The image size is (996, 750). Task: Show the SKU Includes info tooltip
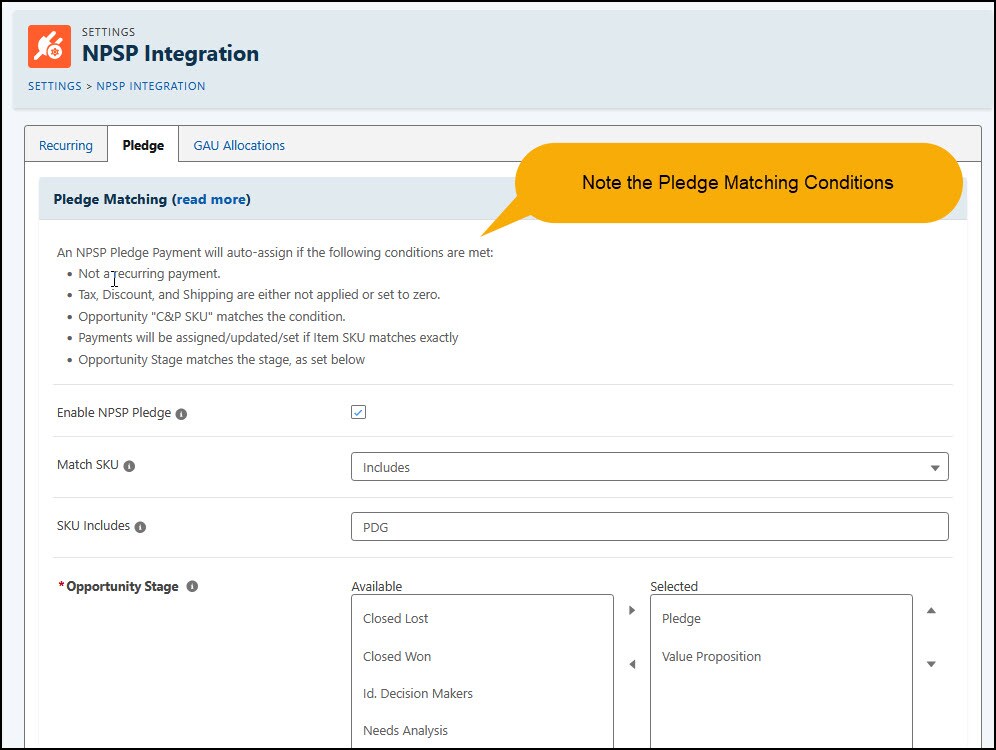(x=140, y=527)
